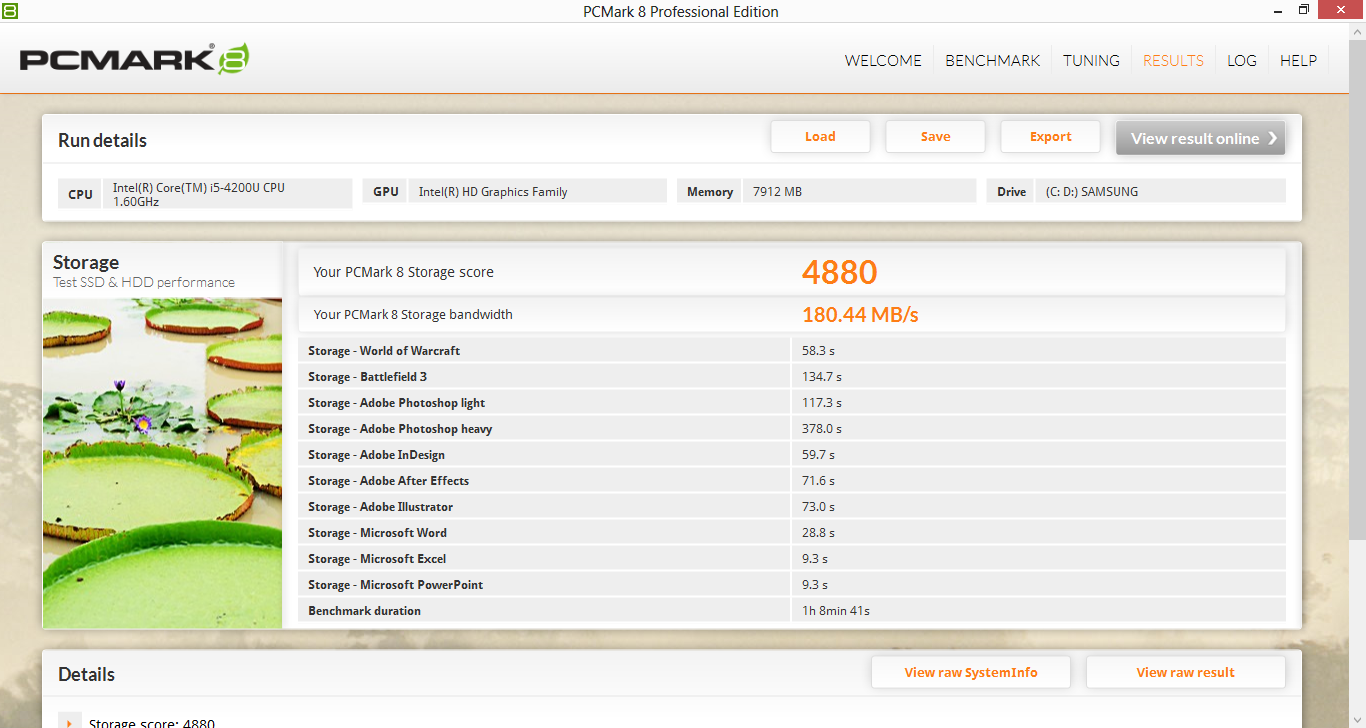Click the 134.7 s Battlefield 3 value
This screenshot has width=1366, height=728.
(x=822, y=377)
